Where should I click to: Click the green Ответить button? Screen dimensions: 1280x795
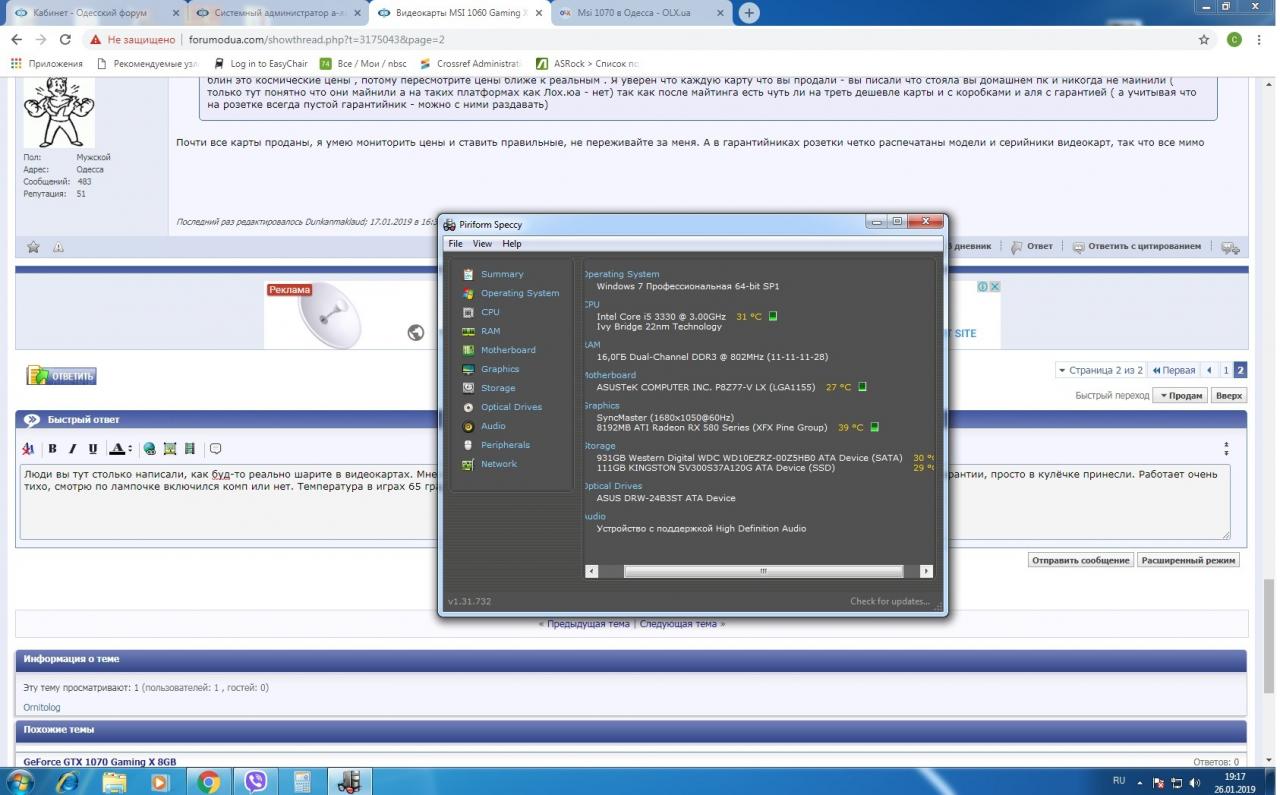[62, 376]
